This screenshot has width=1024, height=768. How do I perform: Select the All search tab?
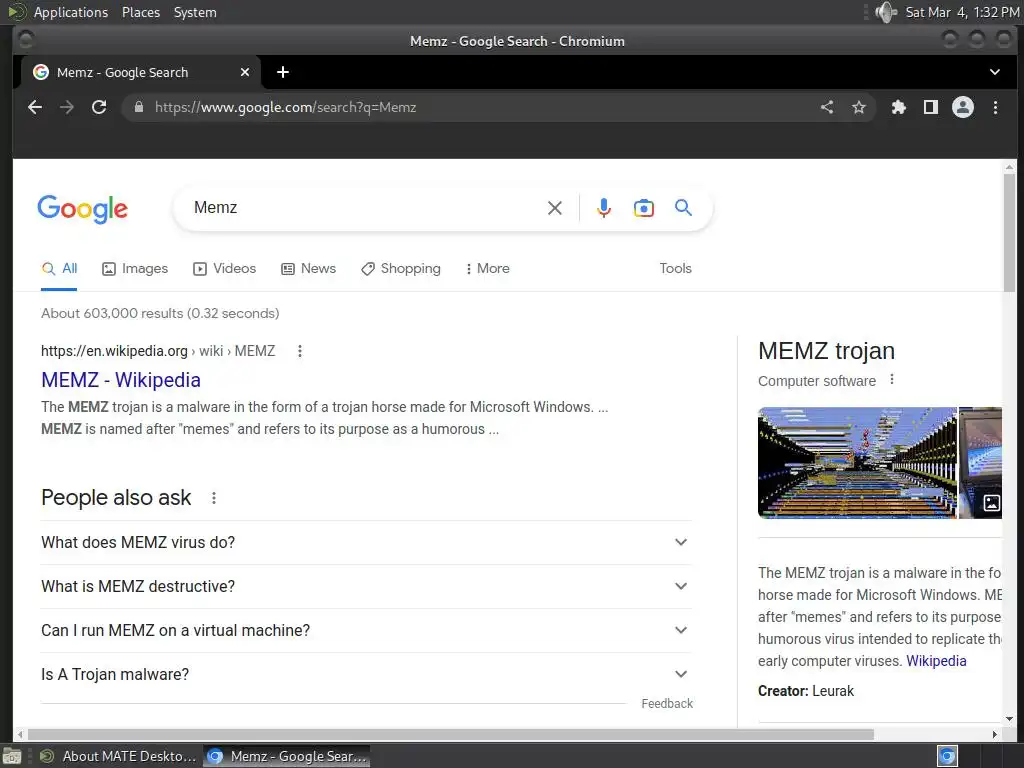(59, 268)
